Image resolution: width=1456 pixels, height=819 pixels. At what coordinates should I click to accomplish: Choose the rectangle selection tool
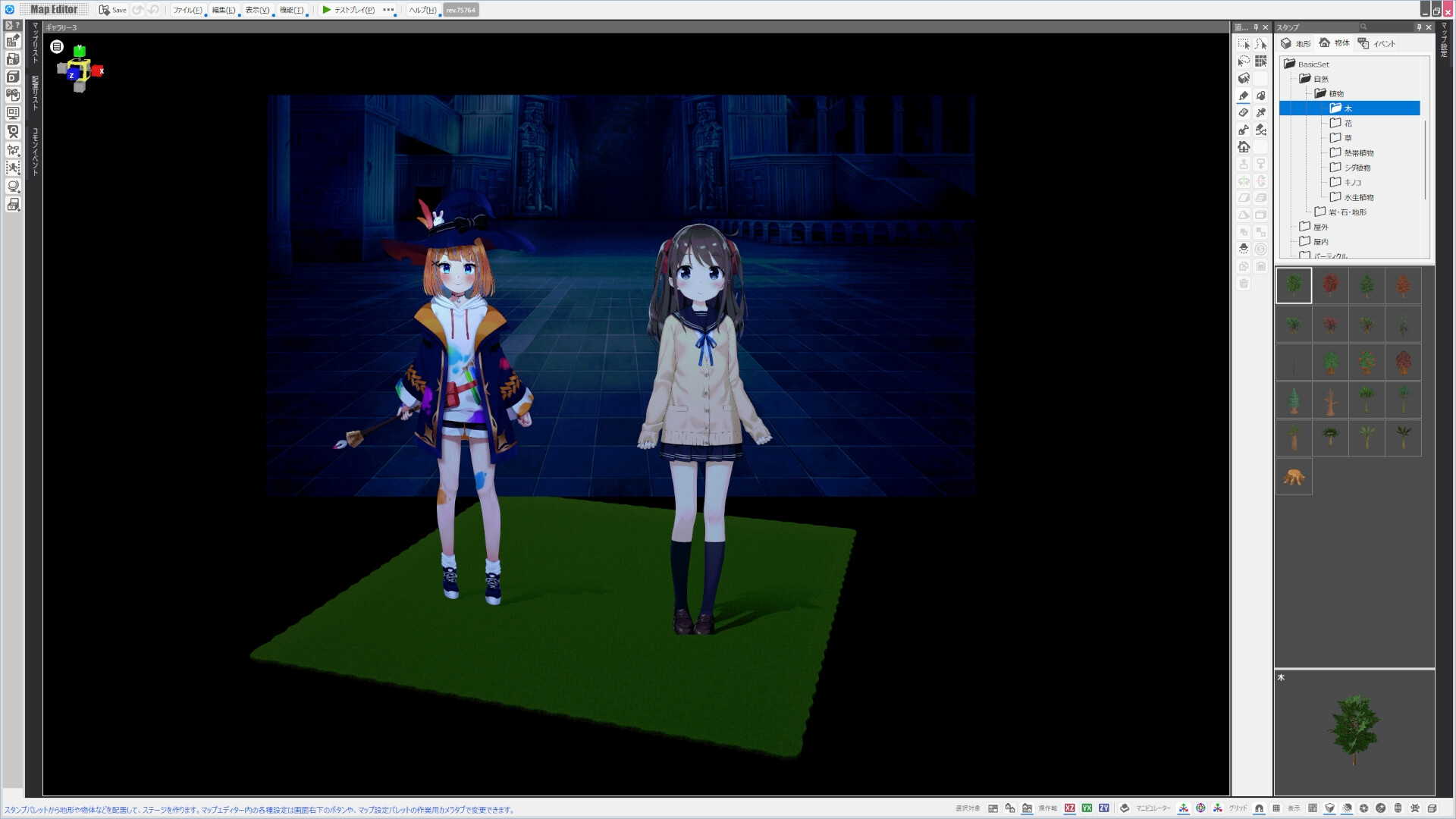pyautogui.click(x=1243, y=44)
